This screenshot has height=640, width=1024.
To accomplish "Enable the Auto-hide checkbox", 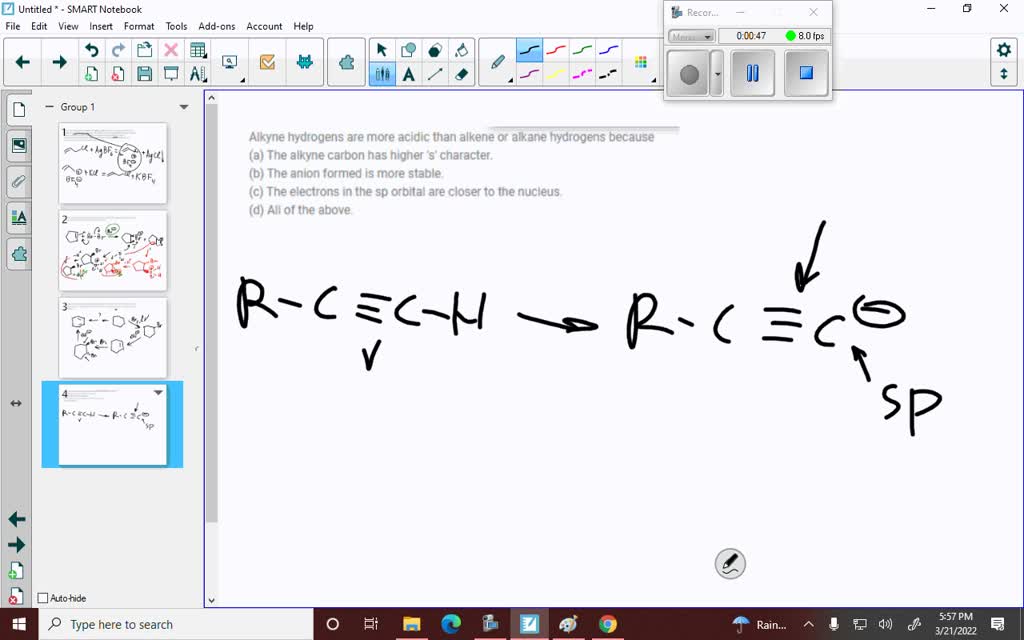I will tap(43, 598).
